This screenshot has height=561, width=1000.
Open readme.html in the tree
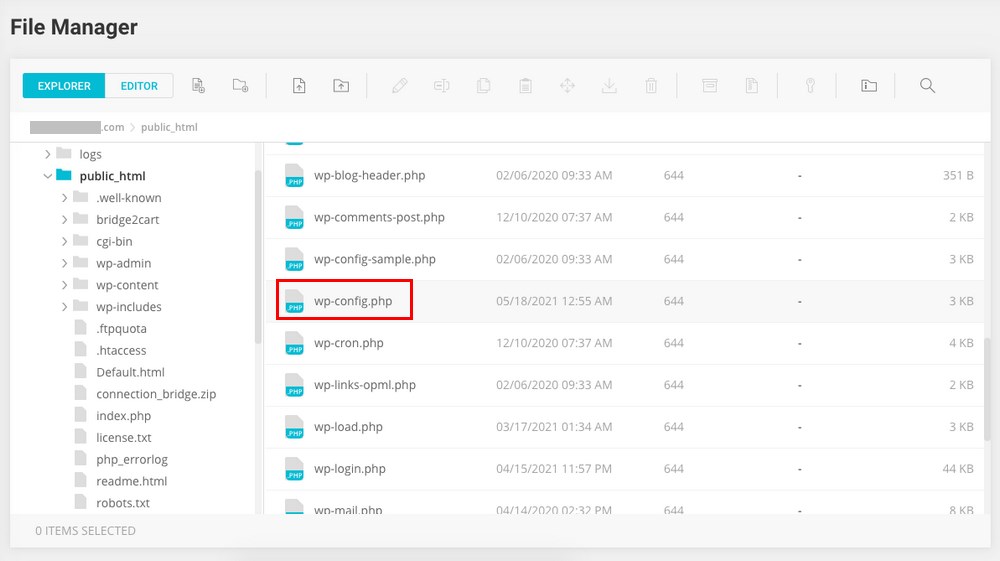coord(131,481)
